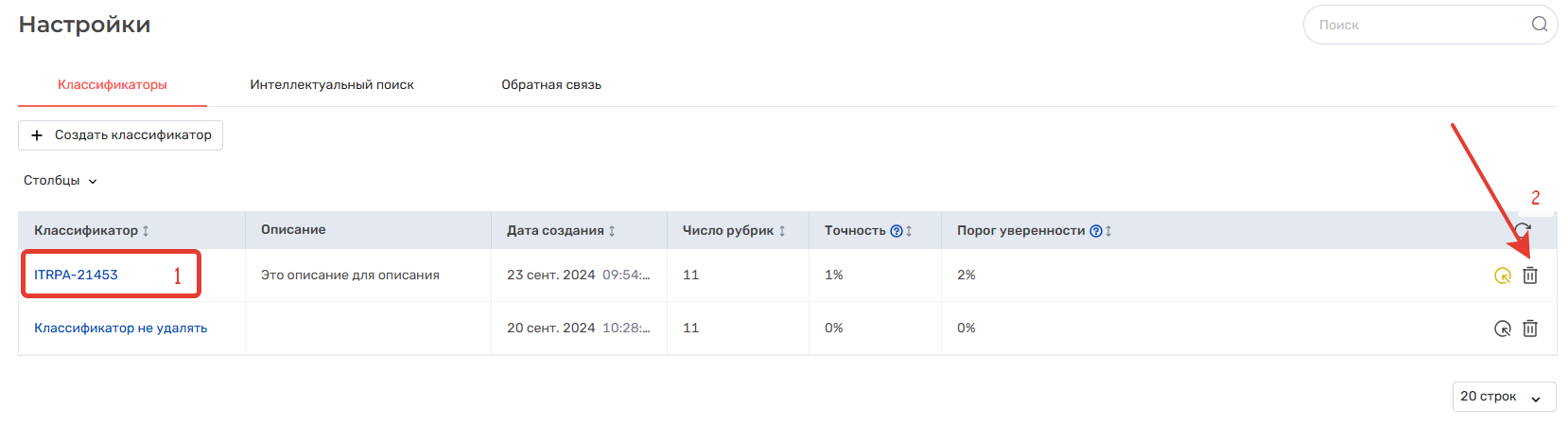Click retrain icon in Классификатор не удалять row
This screenshot has height=427, width=1568.
1503,329
